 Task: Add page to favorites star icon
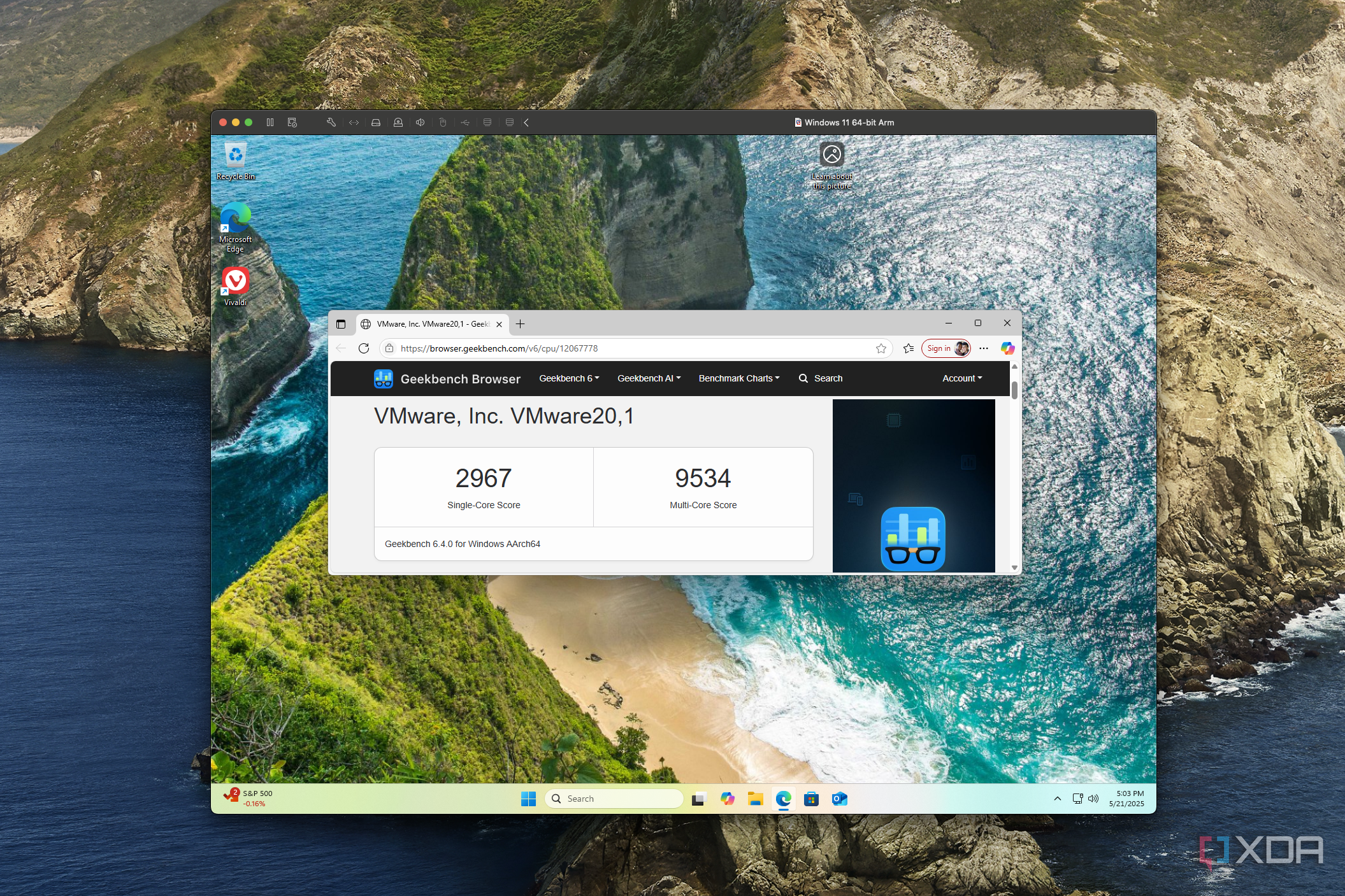[881, 348]
